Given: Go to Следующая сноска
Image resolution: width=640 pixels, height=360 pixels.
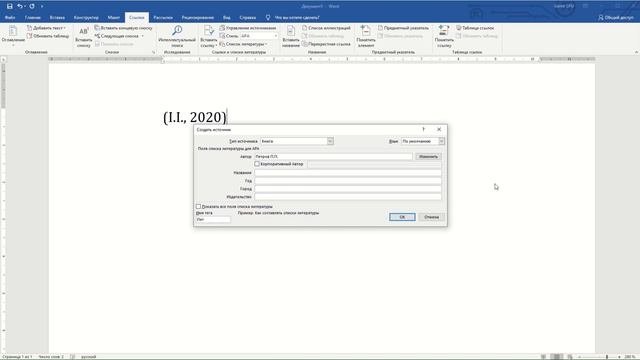Looking at the screenshot, I should click(x=117, y=36).
